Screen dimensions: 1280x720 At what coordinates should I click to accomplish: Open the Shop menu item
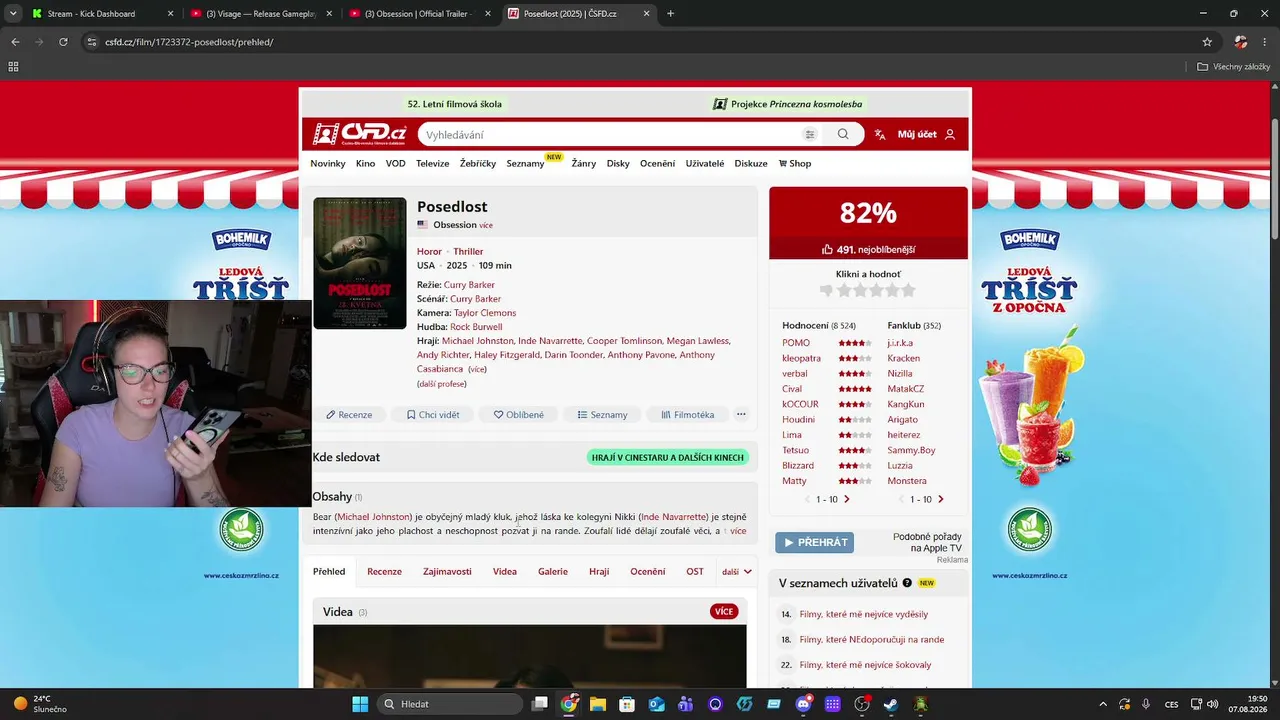pyautogui.click(x=795, y=163)
